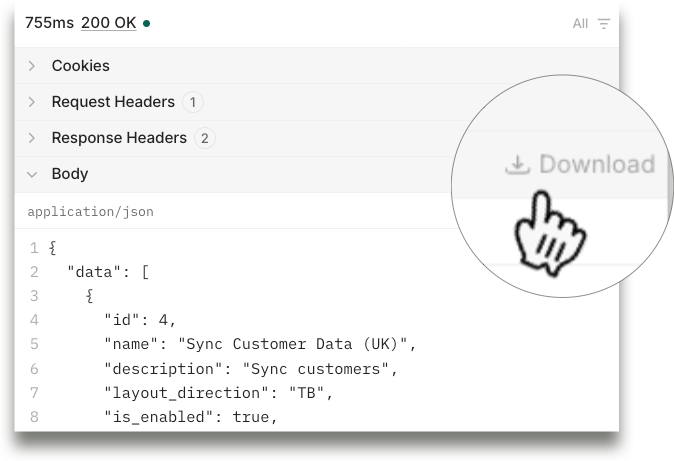674x461 pixels.
Task: Select the Response Headers section title
Action: point(119,138)
